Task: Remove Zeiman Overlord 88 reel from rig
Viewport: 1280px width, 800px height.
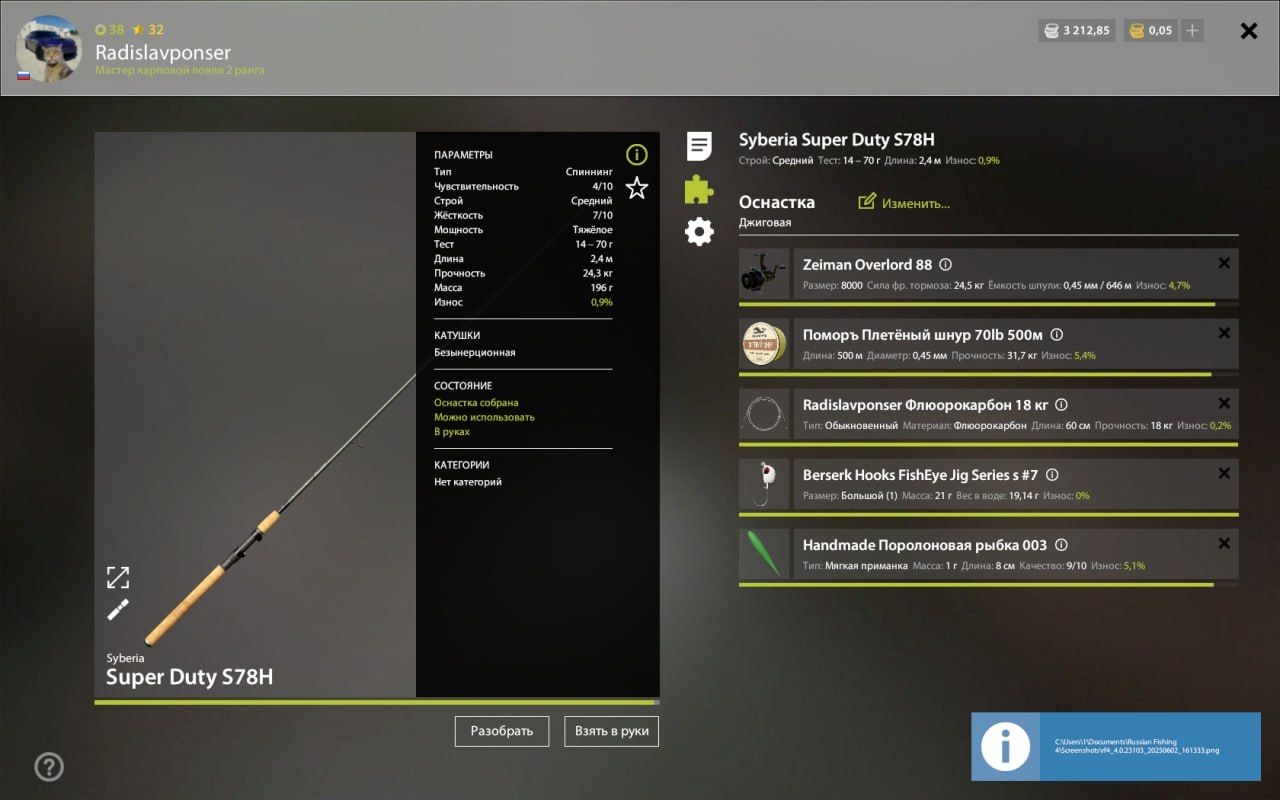Action: tap(1224, 263)
